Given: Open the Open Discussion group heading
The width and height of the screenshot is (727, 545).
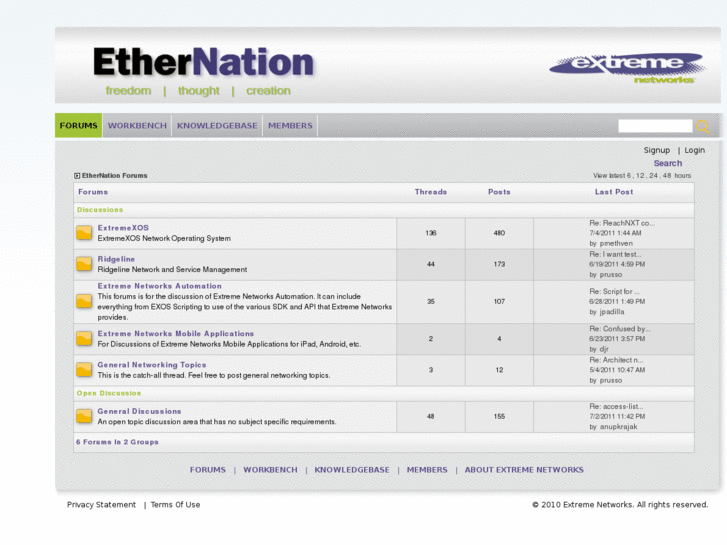Looking at the screenshot, I should pyautogui.click(x=108, y=393).
